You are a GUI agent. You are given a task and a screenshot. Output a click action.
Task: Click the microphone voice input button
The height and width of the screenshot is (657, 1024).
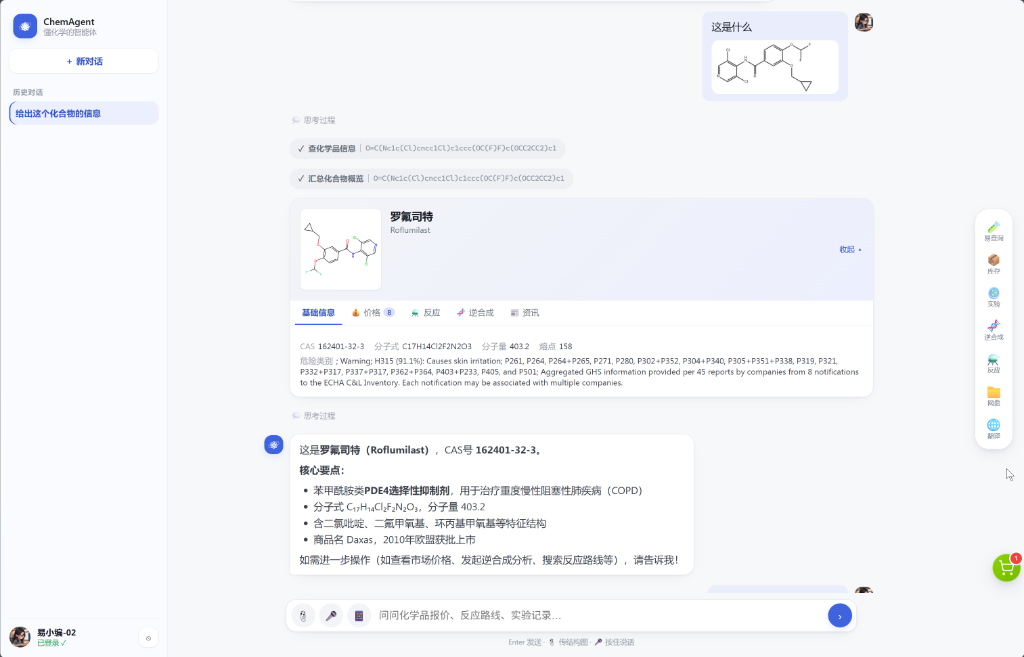tap(331, 615)
